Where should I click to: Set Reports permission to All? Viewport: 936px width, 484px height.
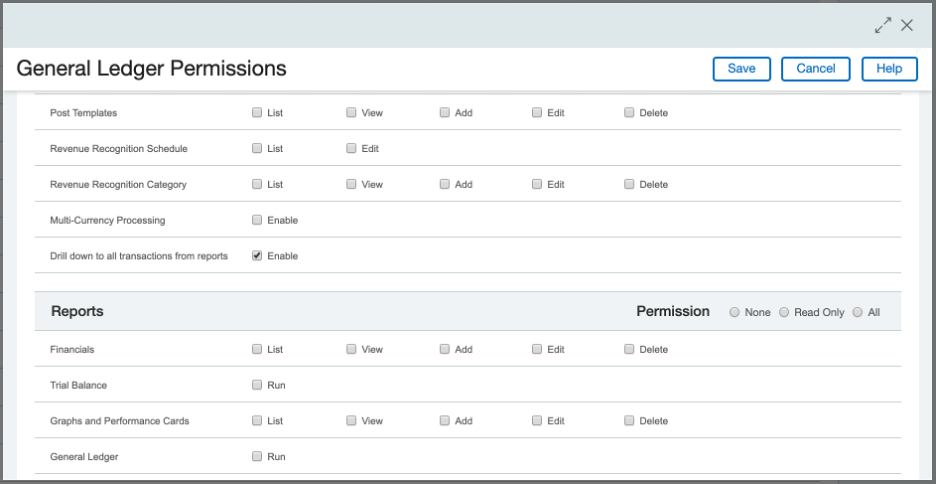pos(857,312)
